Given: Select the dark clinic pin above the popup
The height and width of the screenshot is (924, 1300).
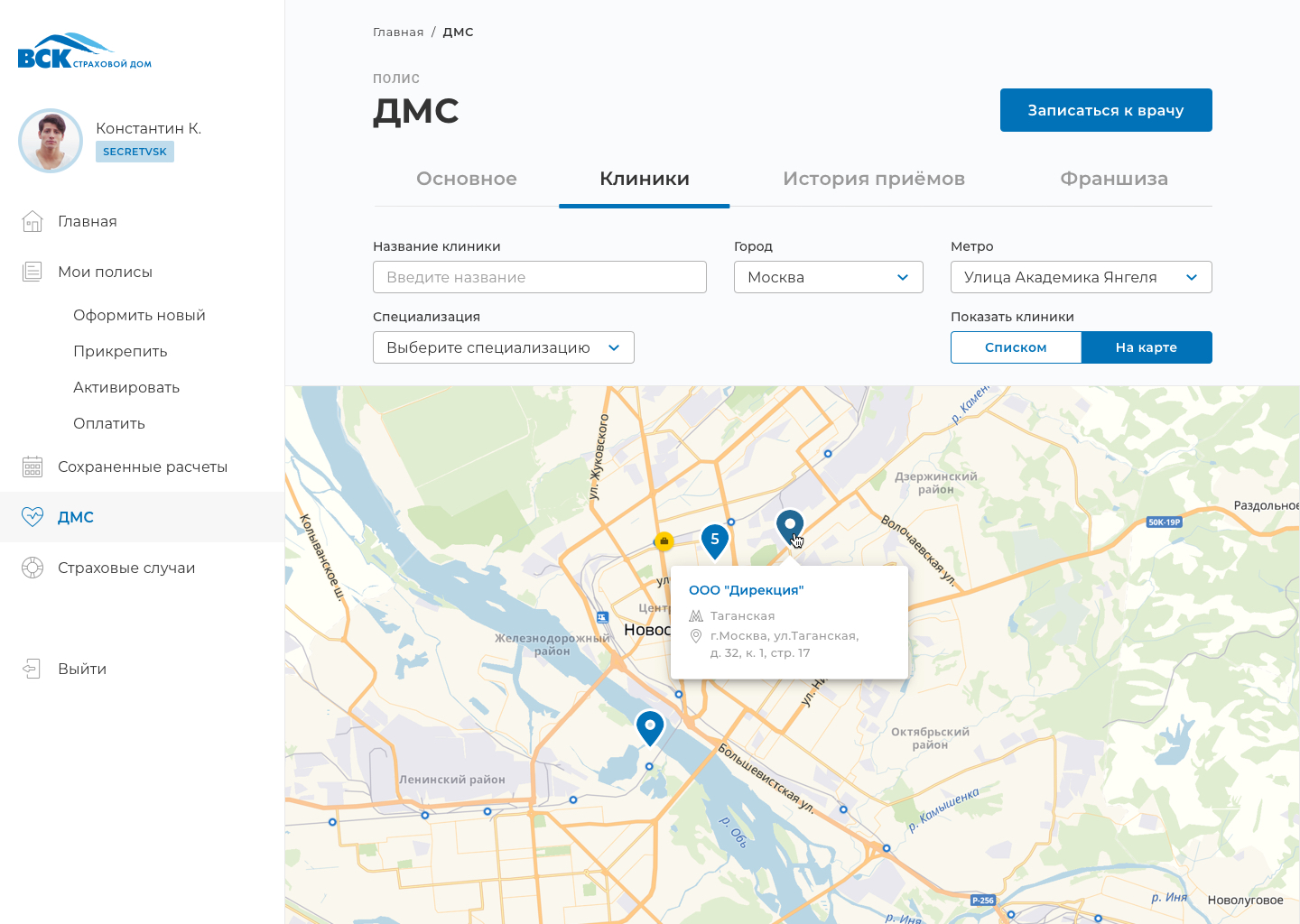Looking at the screenshot, I should (790, 526).
